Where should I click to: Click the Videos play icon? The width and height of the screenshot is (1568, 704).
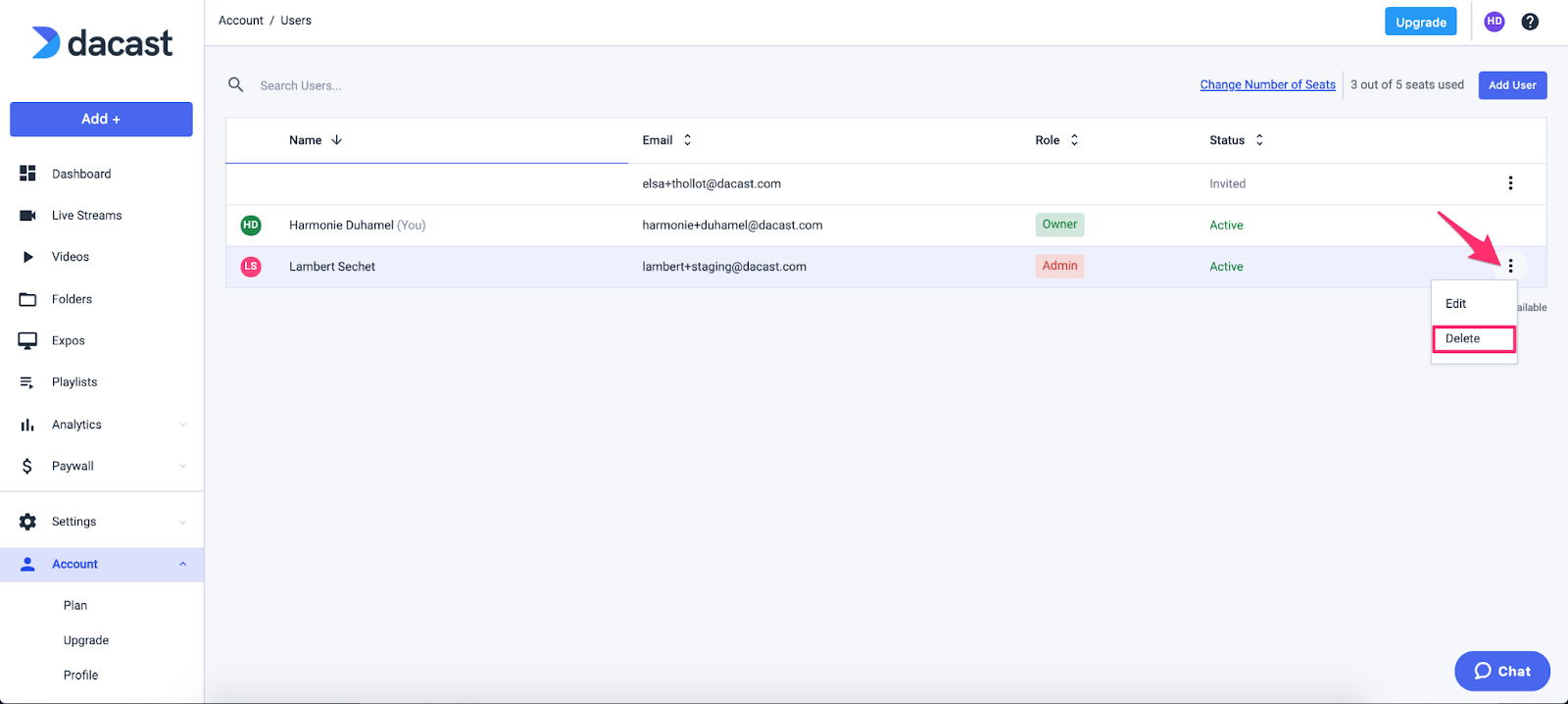coord(27,257)
